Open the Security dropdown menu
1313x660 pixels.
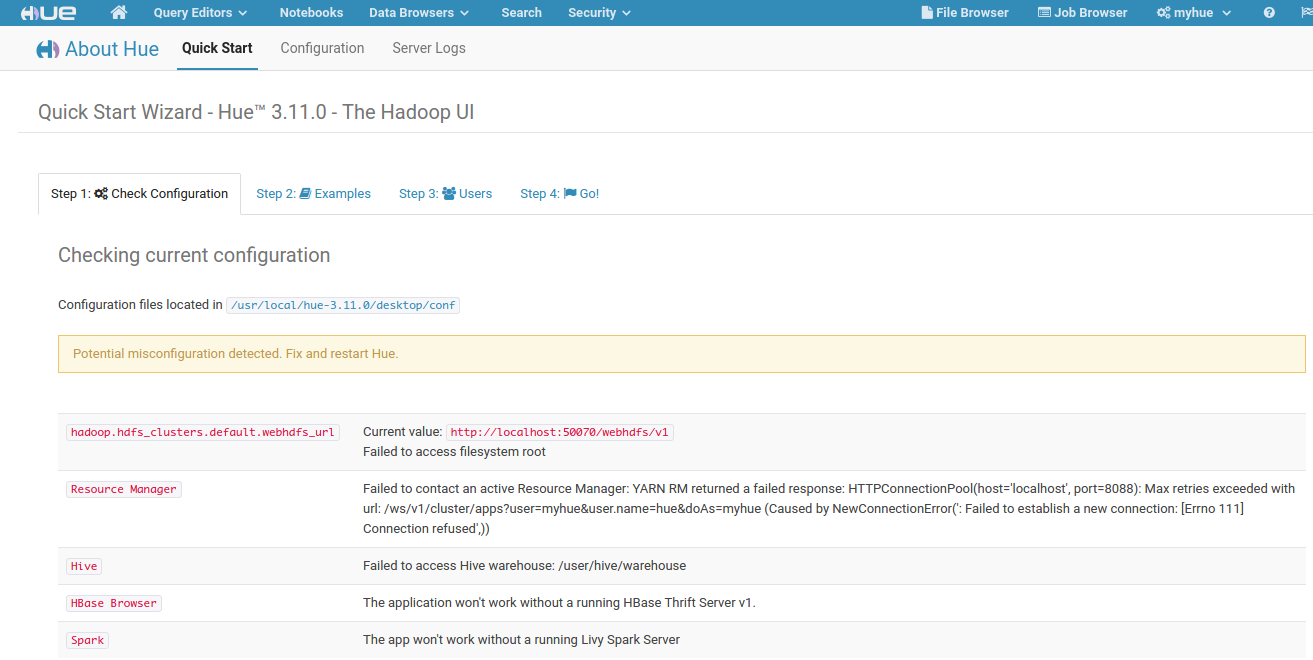click(599, 13)
